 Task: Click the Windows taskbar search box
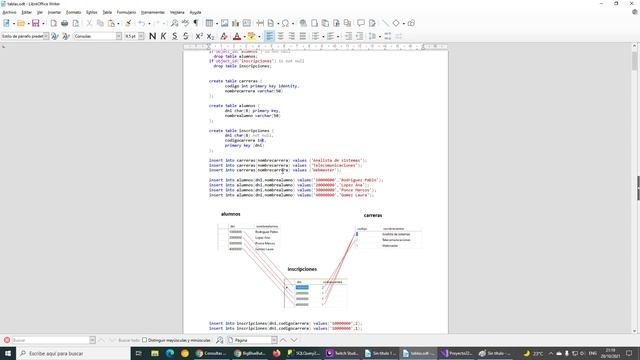click(x=73, y=353)
